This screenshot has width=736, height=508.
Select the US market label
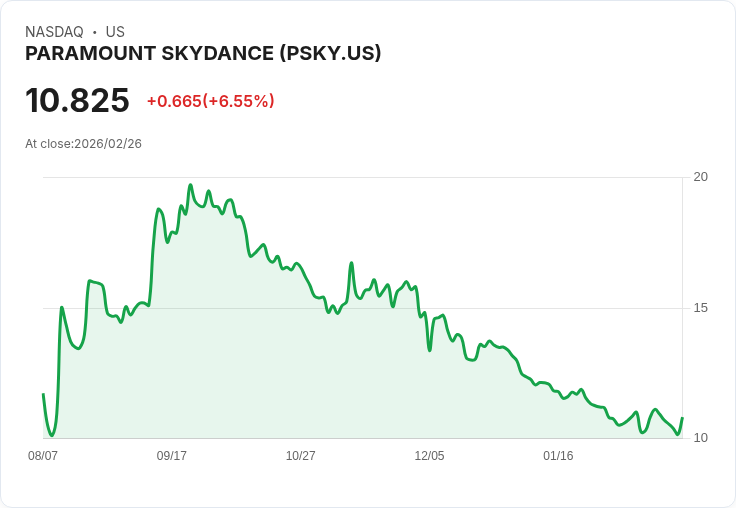[x=115, y=32]
